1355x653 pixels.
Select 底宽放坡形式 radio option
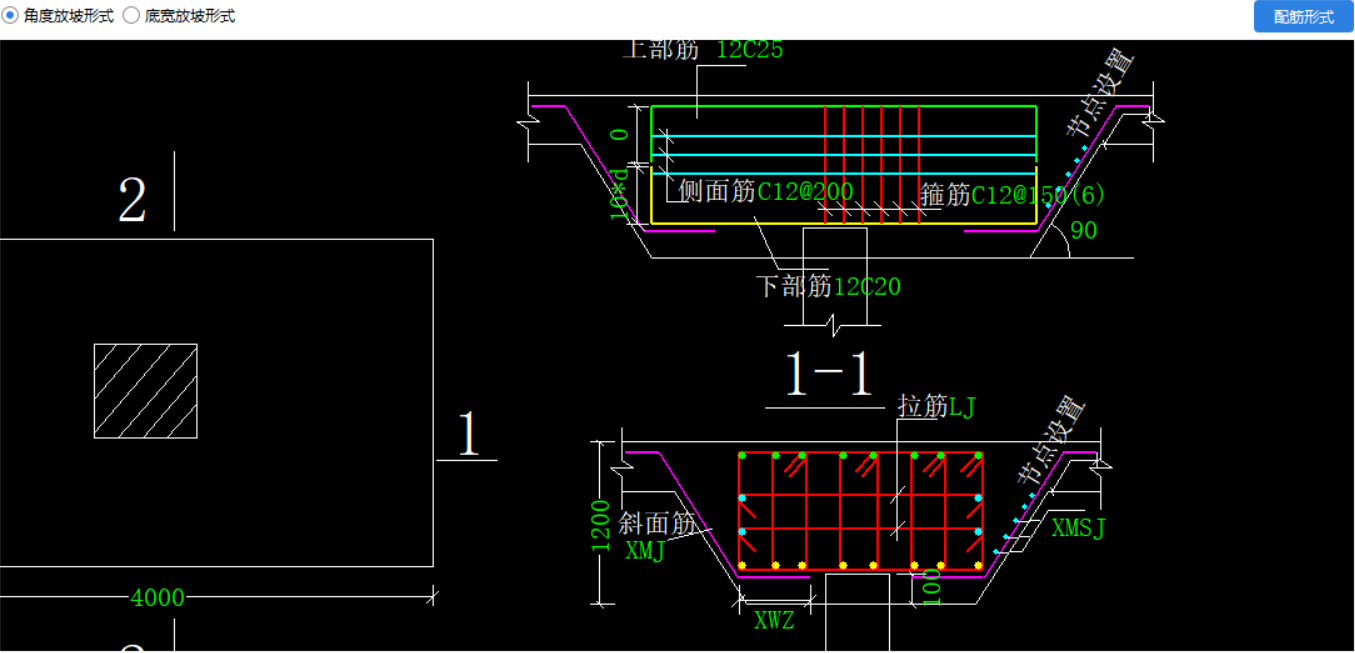(x=179, y=16)
